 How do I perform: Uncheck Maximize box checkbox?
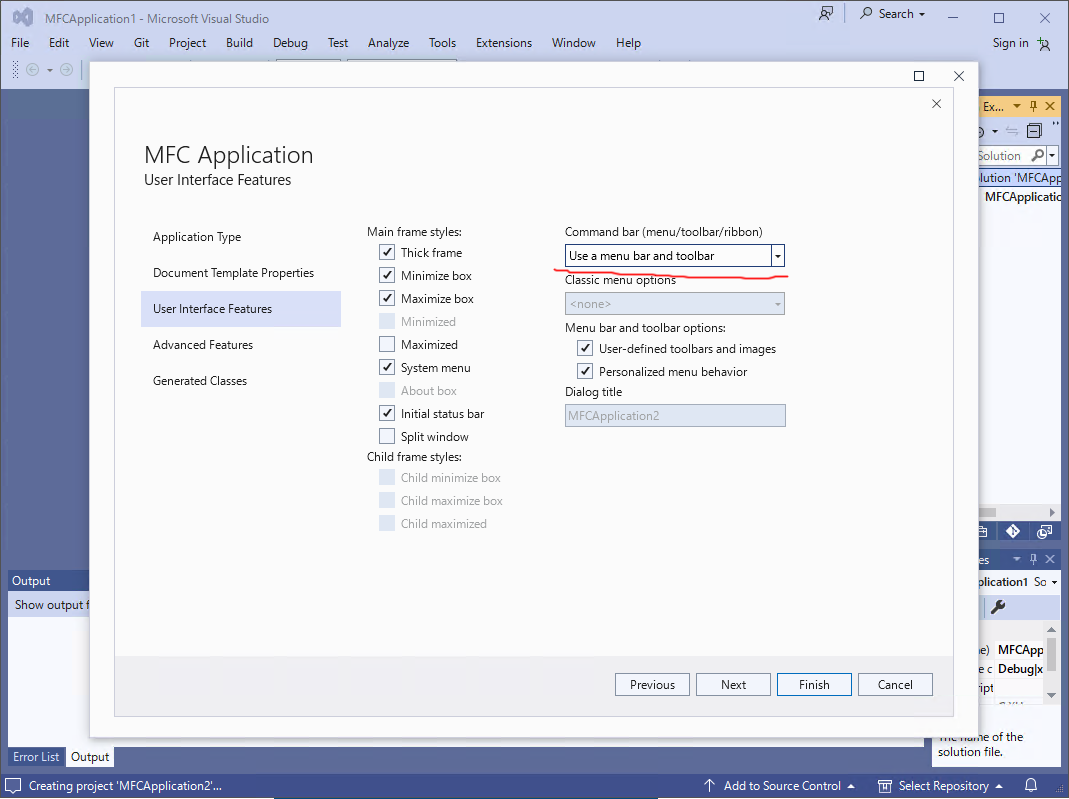(387, 299)
